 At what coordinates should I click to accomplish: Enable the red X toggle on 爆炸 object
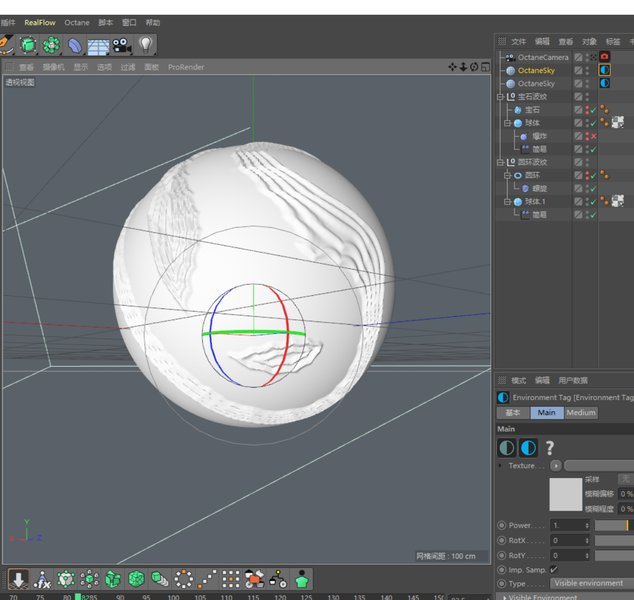pos(593,136)
